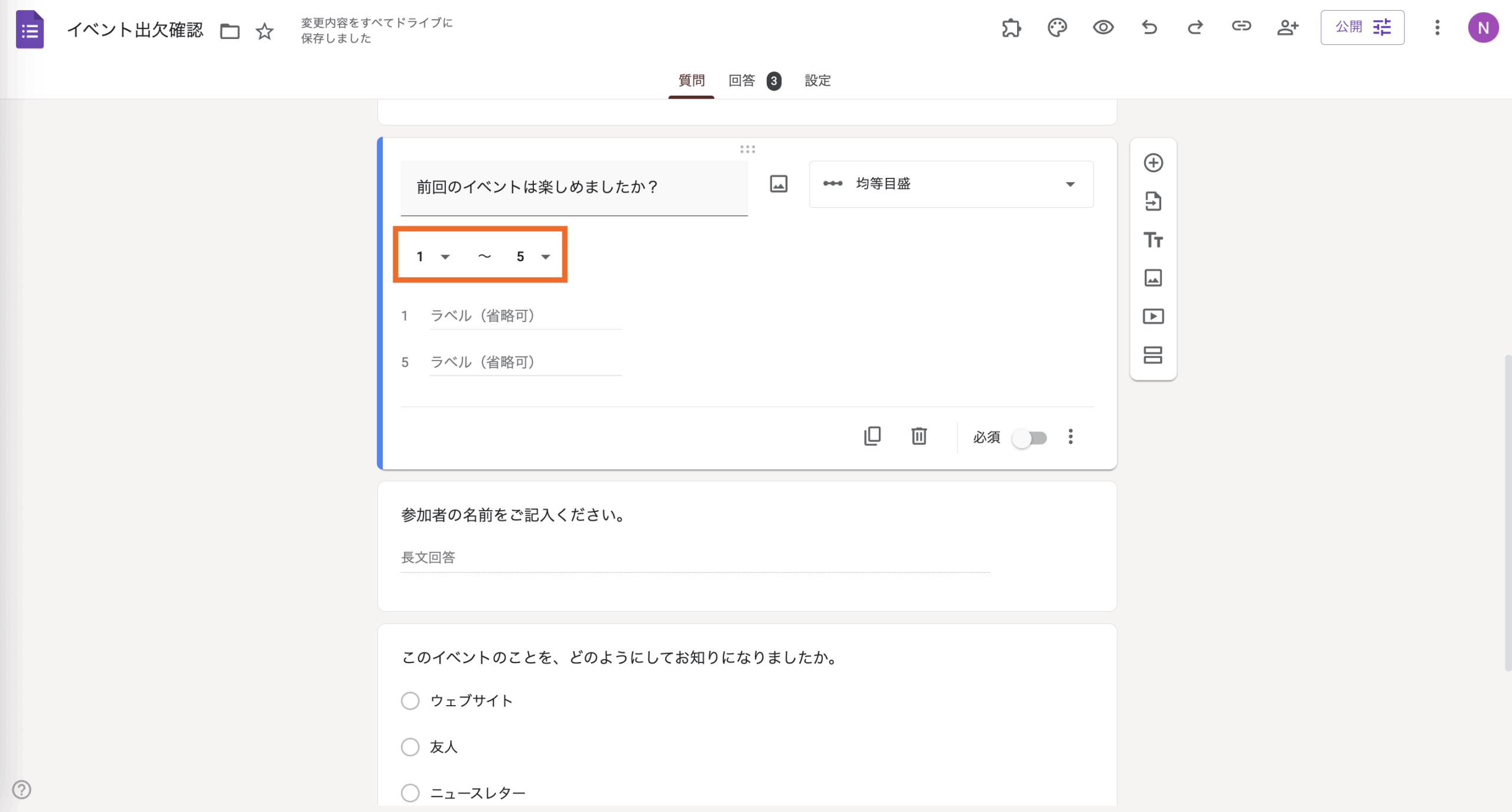This screenshot has width=1512, height=812.
Task: Enable the 必須 required toggle
Action: 1030,437
